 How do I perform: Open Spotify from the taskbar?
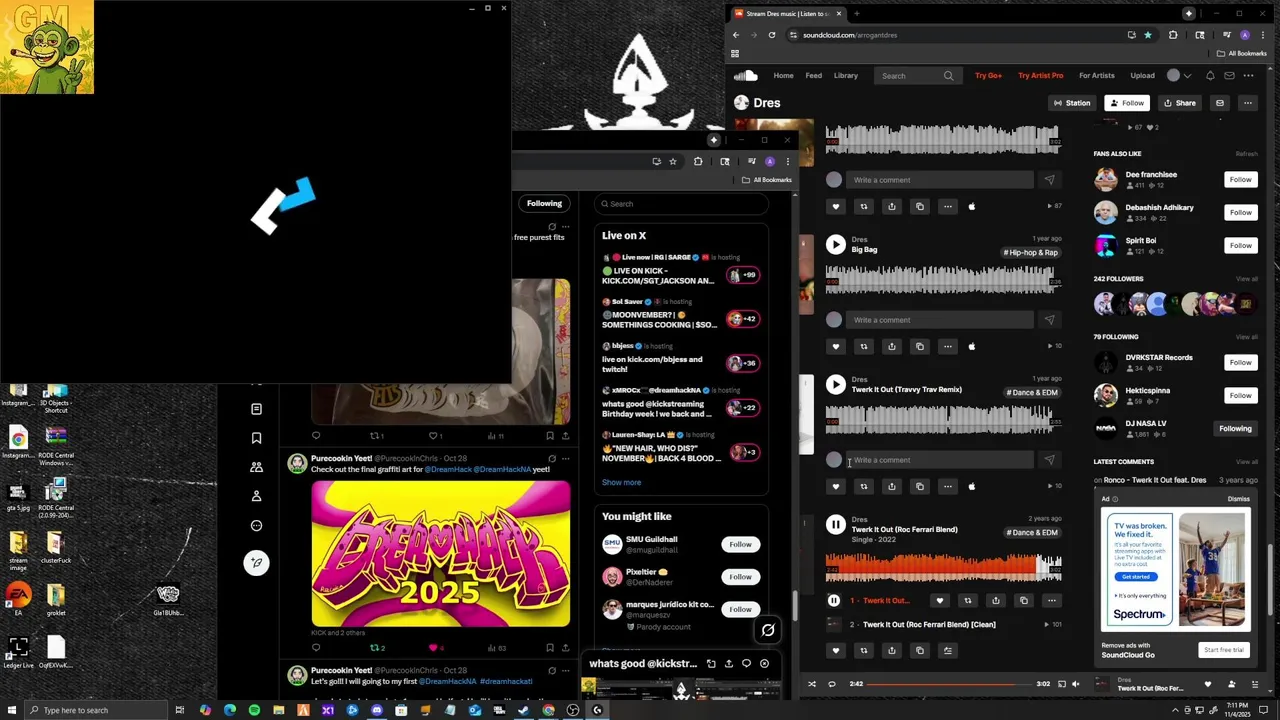(x=254, y=710)
